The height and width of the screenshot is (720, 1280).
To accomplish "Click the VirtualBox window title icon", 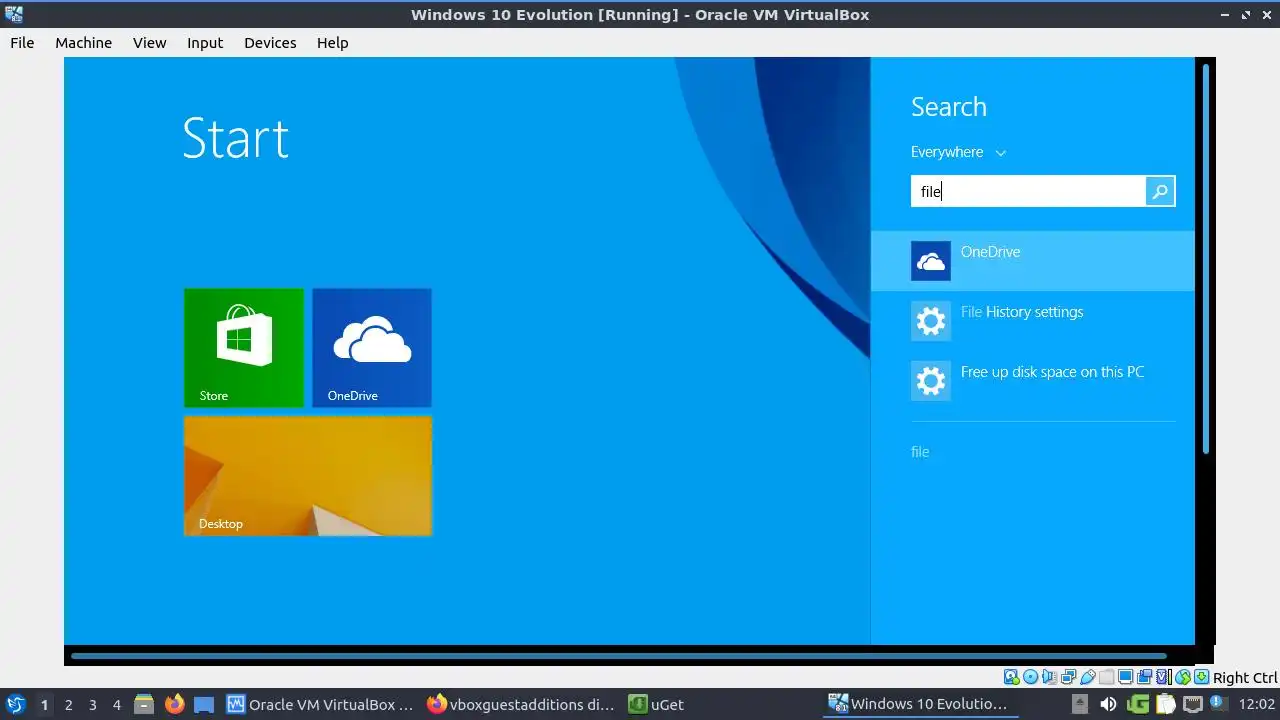I will click(x=13, y=14).
